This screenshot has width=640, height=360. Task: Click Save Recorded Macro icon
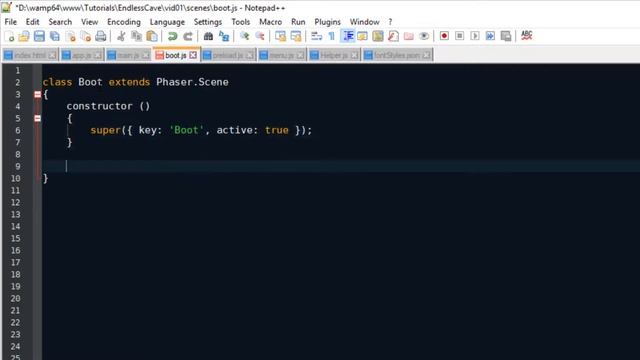506,36
